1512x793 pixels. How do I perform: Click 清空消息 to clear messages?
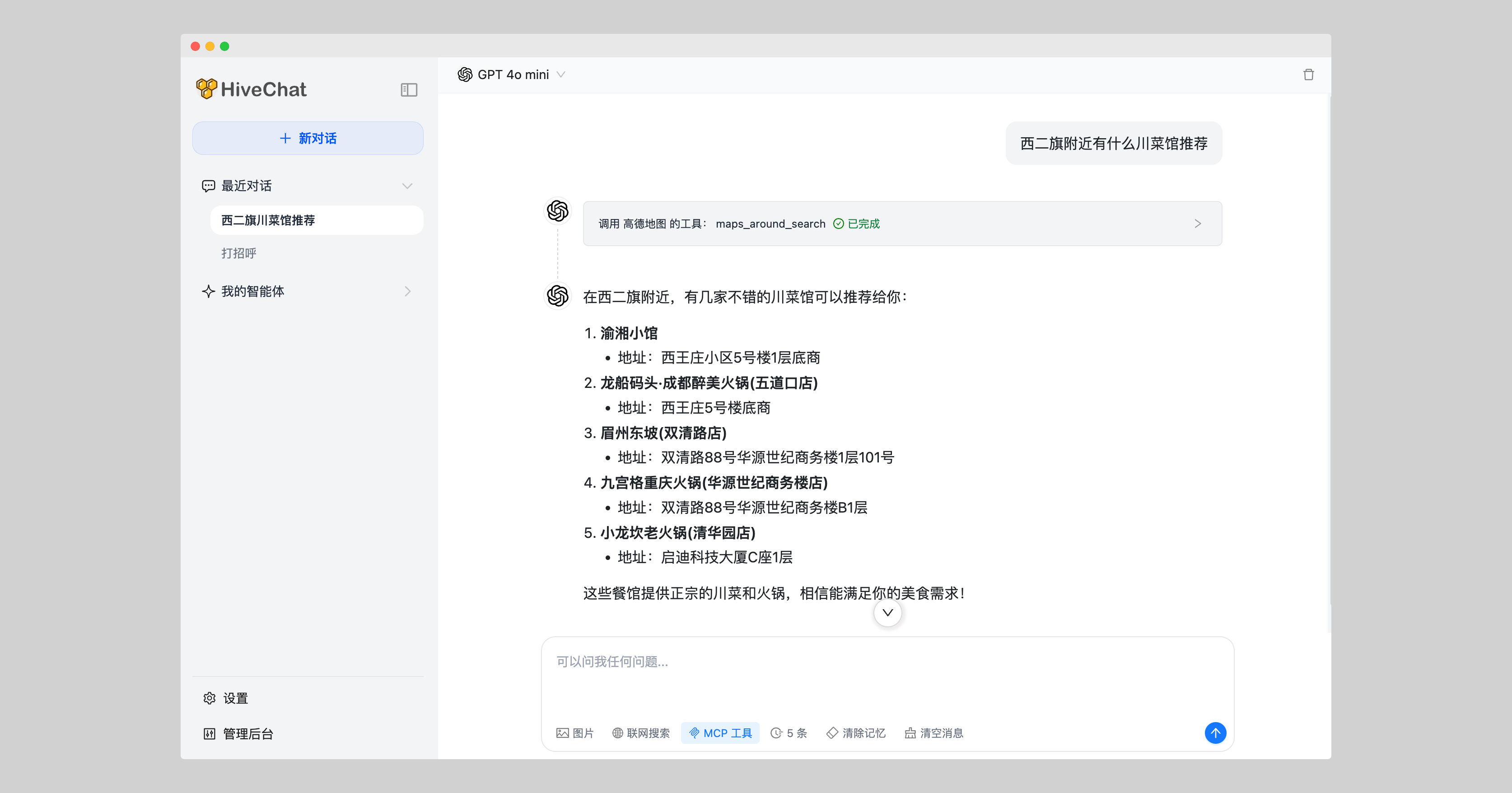coord(934,733)
